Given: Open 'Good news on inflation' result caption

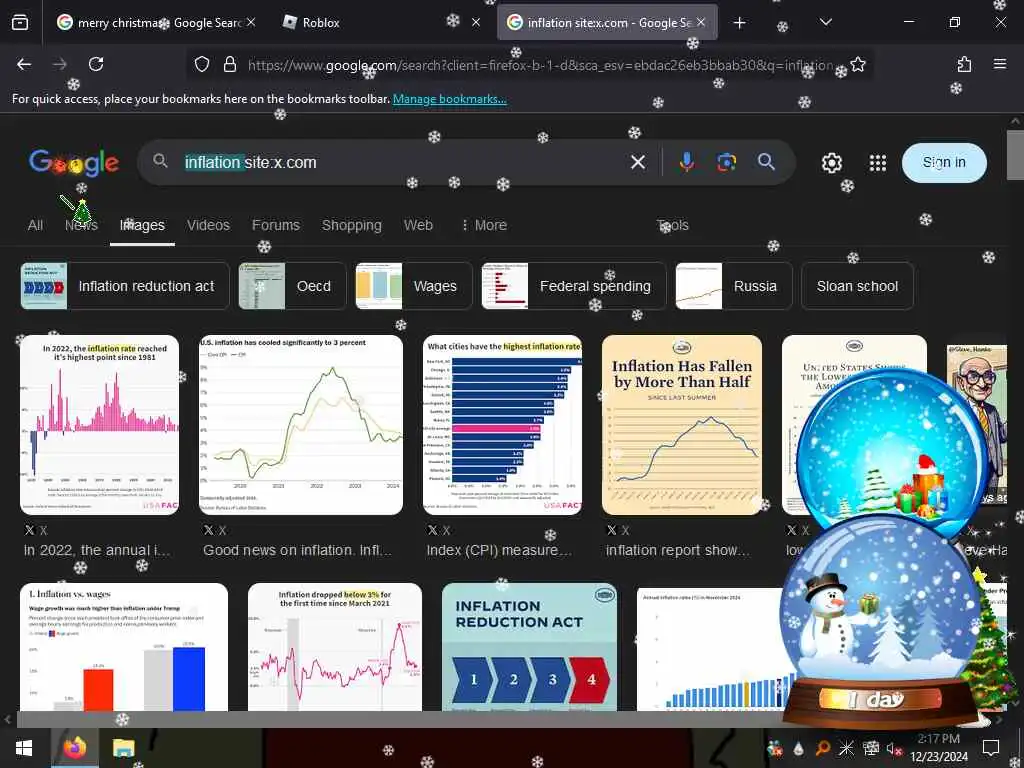Looking at the screenshot, I should pos(297,551).
